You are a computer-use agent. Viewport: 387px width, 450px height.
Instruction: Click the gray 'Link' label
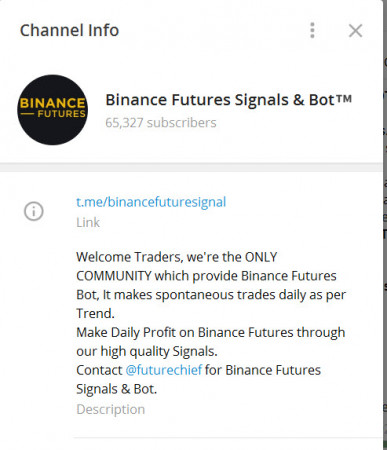pyautogui.click(x=88, y=222)
